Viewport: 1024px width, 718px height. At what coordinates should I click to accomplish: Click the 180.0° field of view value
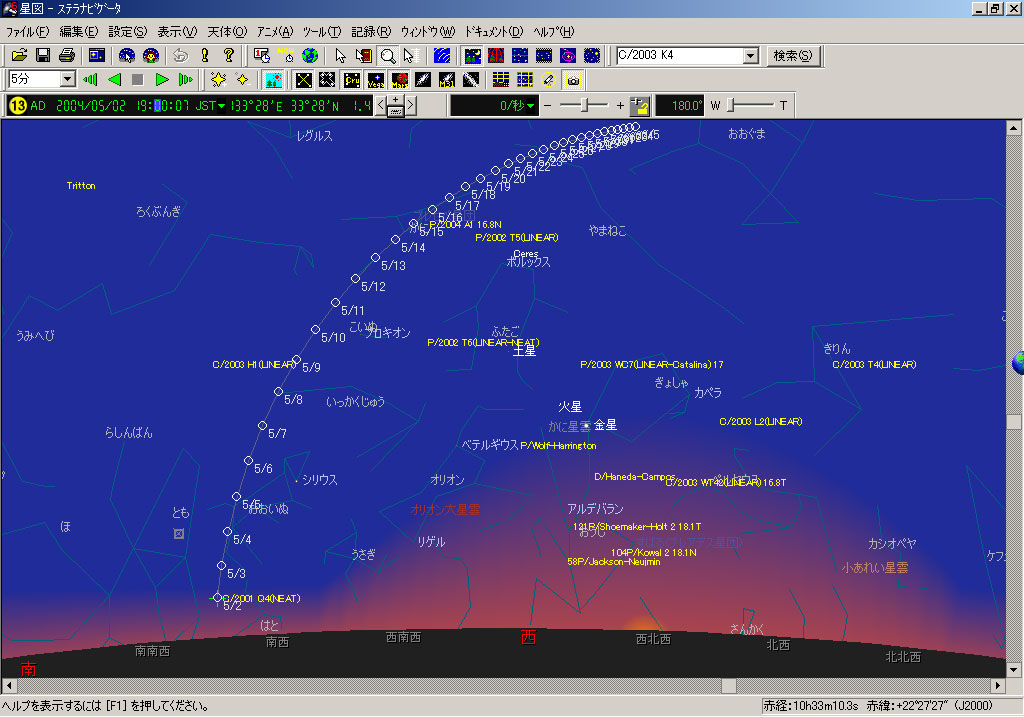679,105
